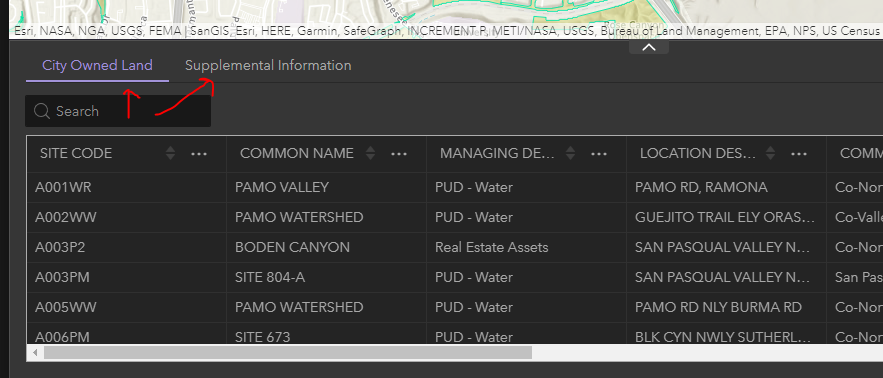883x378 pixels.
Task: Select the A003P2 site code cell
Action: [x=127, y=247]
